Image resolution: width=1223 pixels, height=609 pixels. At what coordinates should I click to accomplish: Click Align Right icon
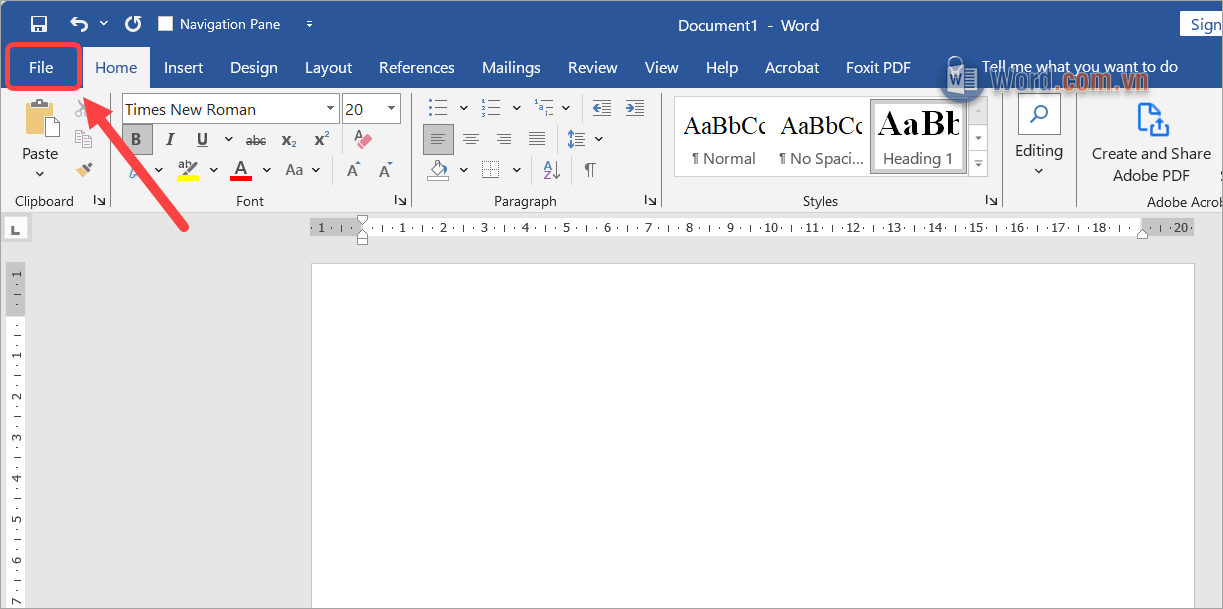504,139
